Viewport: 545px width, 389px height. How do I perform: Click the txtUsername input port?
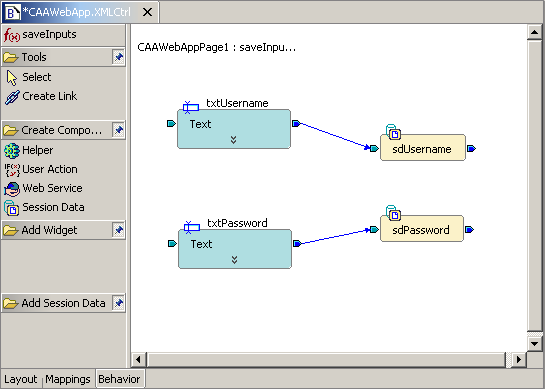[x=171, y=123]
